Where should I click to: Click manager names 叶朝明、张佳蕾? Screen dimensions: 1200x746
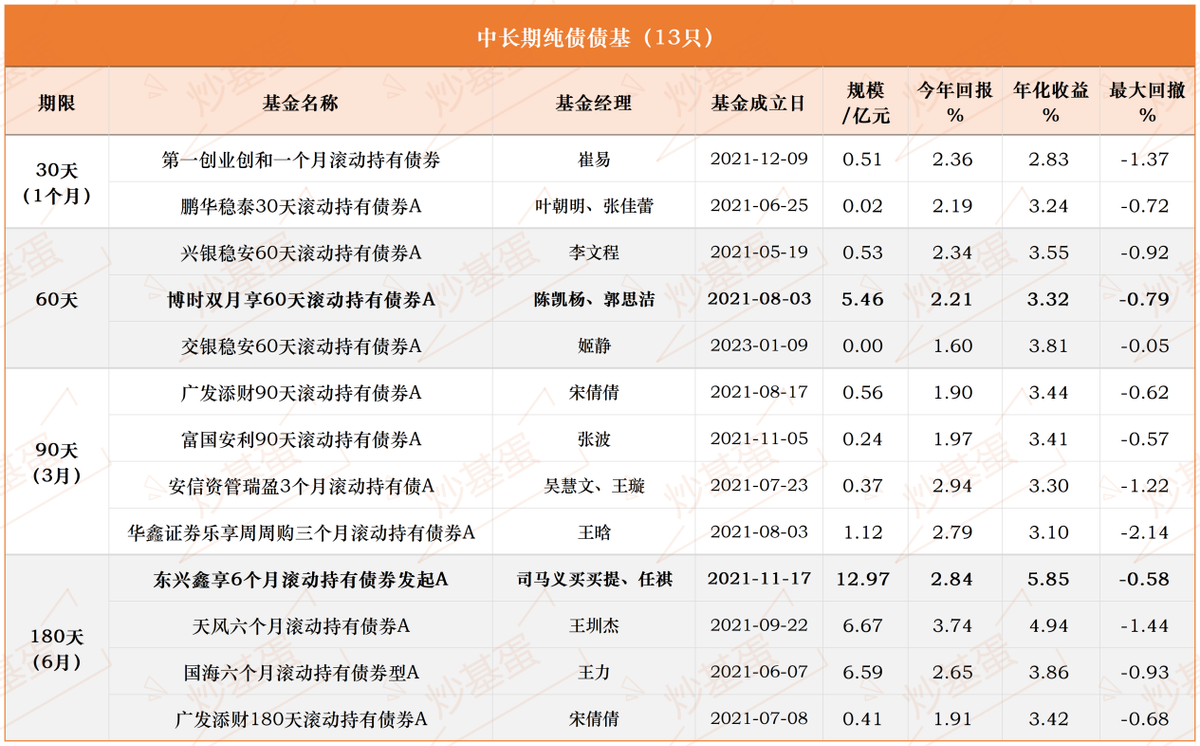pyautogui.click(x=594, y=206)
